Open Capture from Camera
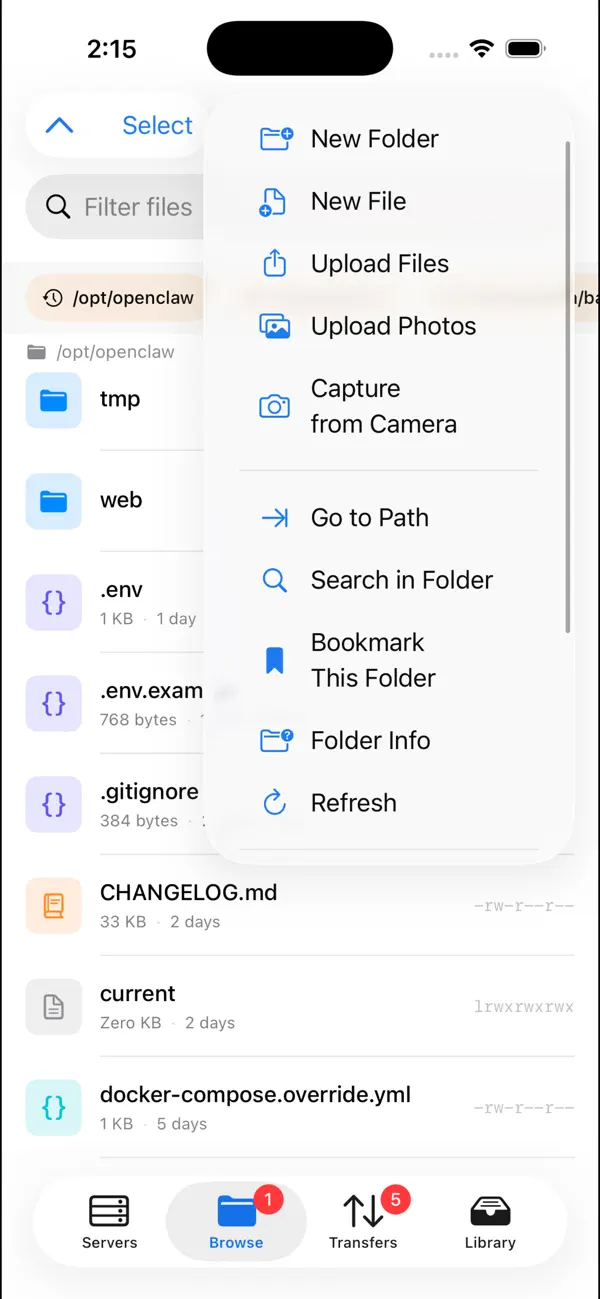Screen dimensions: 600x1299 coord(385,405)
